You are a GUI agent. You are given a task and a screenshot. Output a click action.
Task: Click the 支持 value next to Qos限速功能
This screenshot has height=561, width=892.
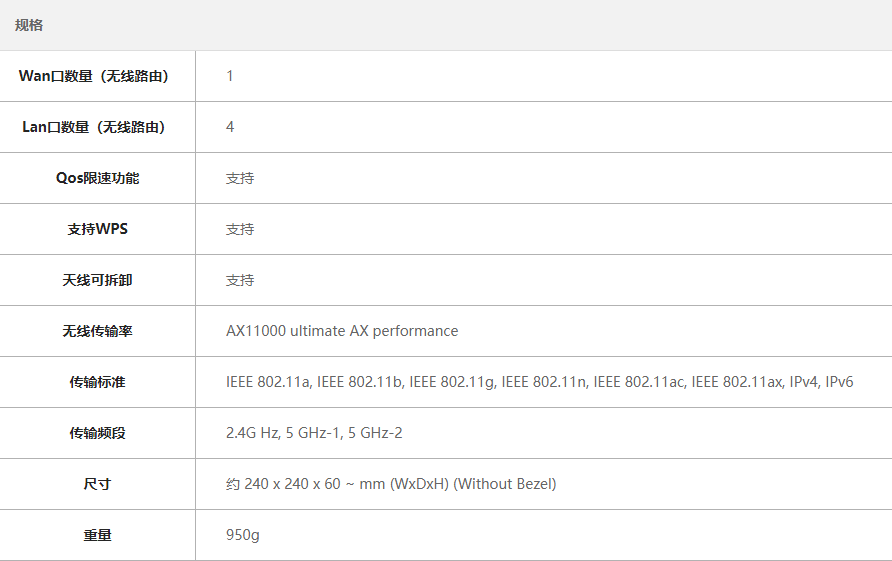240,178
